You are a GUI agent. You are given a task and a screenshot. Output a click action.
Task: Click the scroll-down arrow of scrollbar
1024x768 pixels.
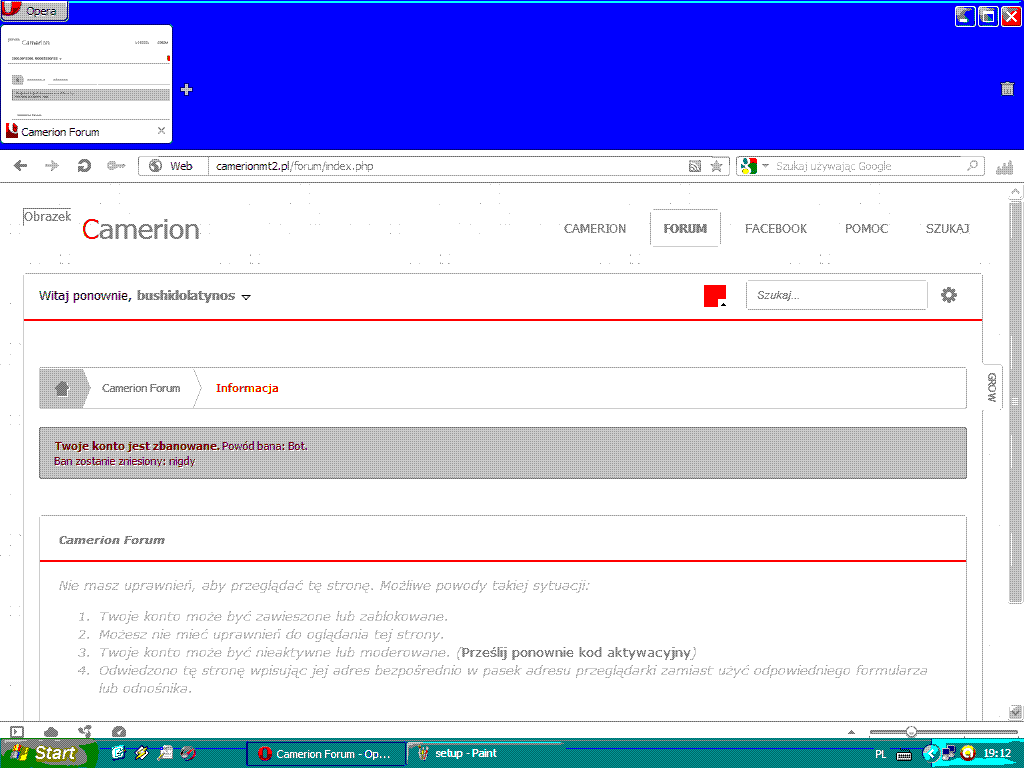click(1015, 711)
